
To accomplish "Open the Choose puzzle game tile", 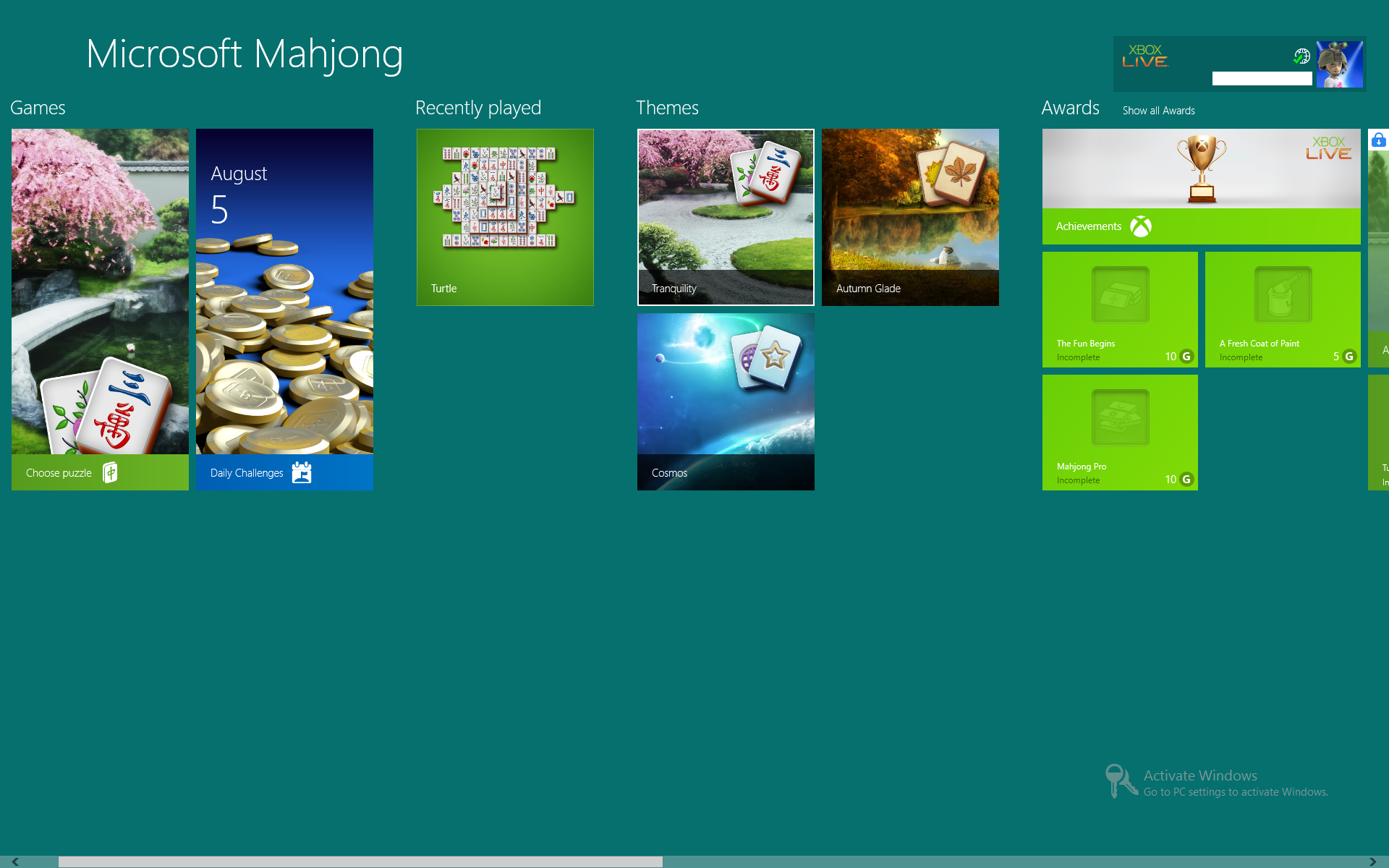I will click(x=100, y=310).
